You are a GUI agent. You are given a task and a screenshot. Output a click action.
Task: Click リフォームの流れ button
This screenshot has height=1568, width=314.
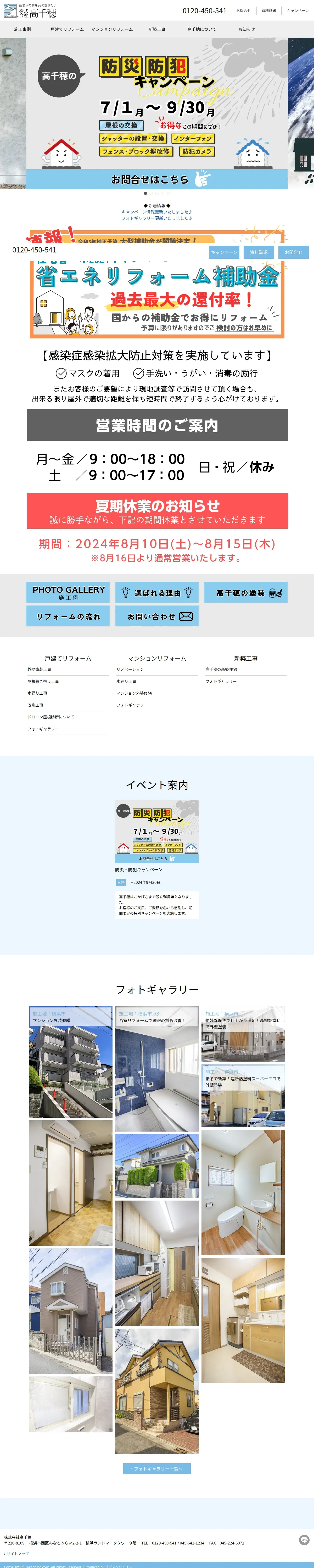[x=68, y=616]
